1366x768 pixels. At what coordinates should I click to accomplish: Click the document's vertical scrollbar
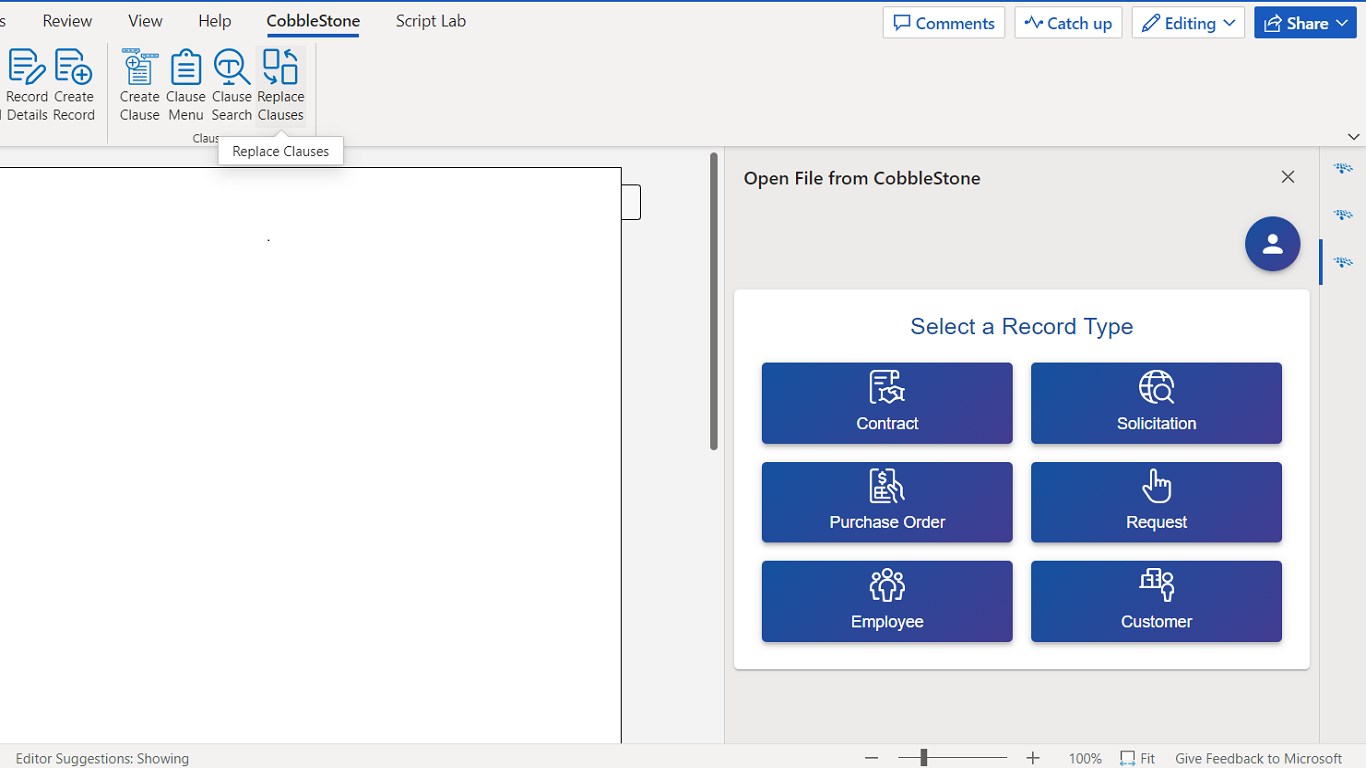click(x=714, y=301)
